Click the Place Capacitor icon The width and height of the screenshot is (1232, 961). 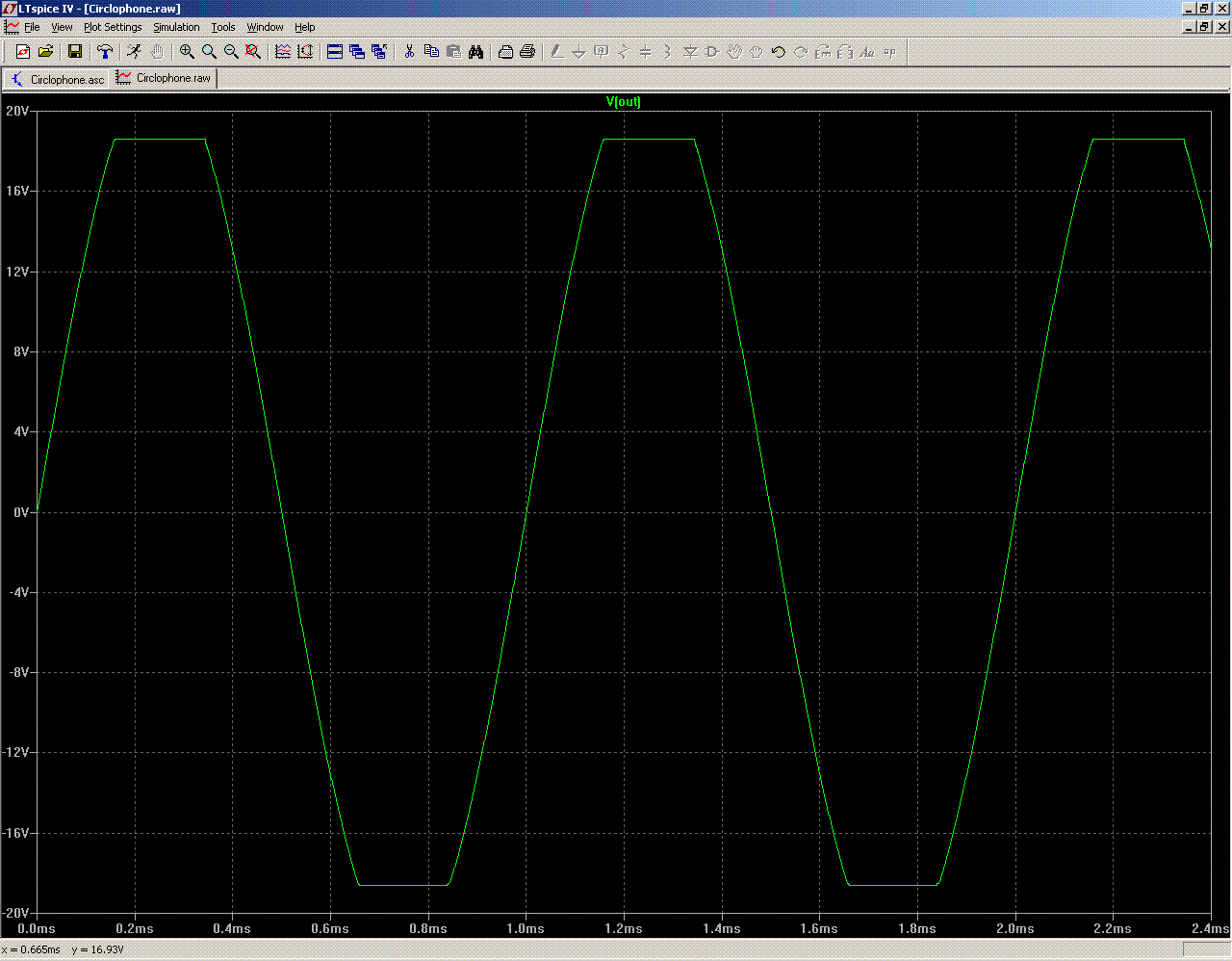click(646, 52)
